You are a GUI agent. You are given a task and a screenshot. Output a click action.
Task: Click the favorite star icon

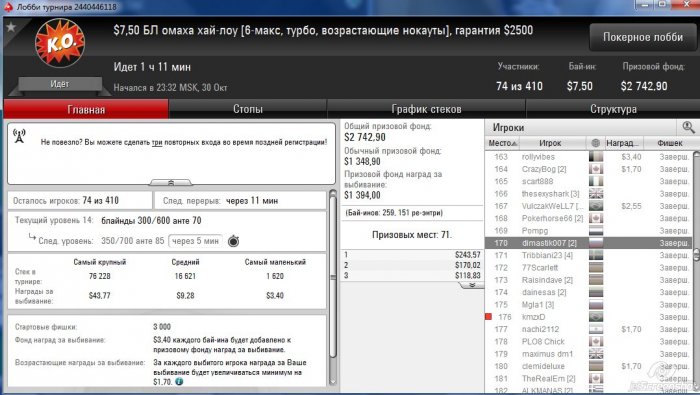click(11, 27)
